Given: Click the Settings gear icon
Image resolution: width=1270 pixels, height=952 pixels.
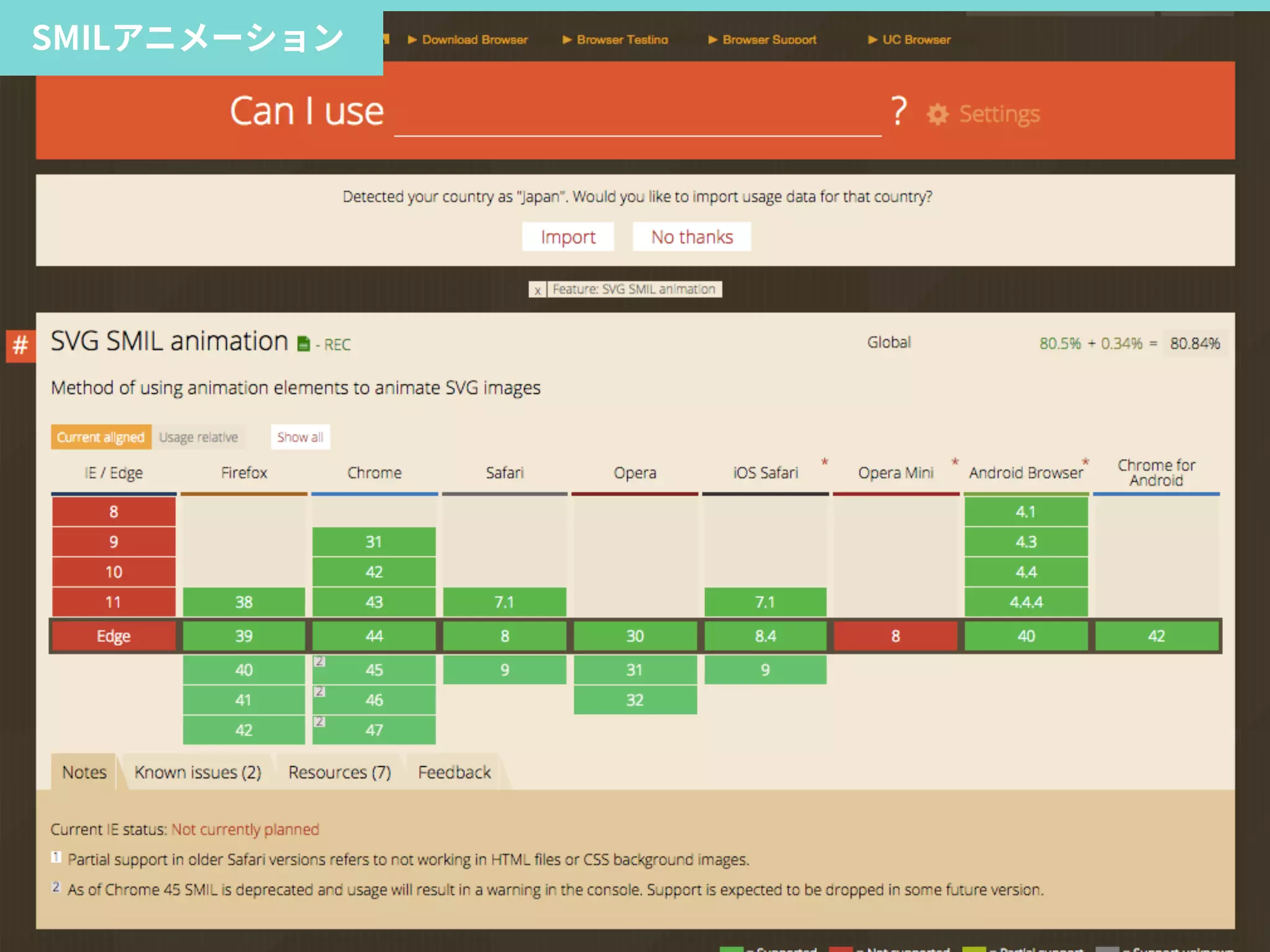Looking at the screenshot, I should click(938, 114).
